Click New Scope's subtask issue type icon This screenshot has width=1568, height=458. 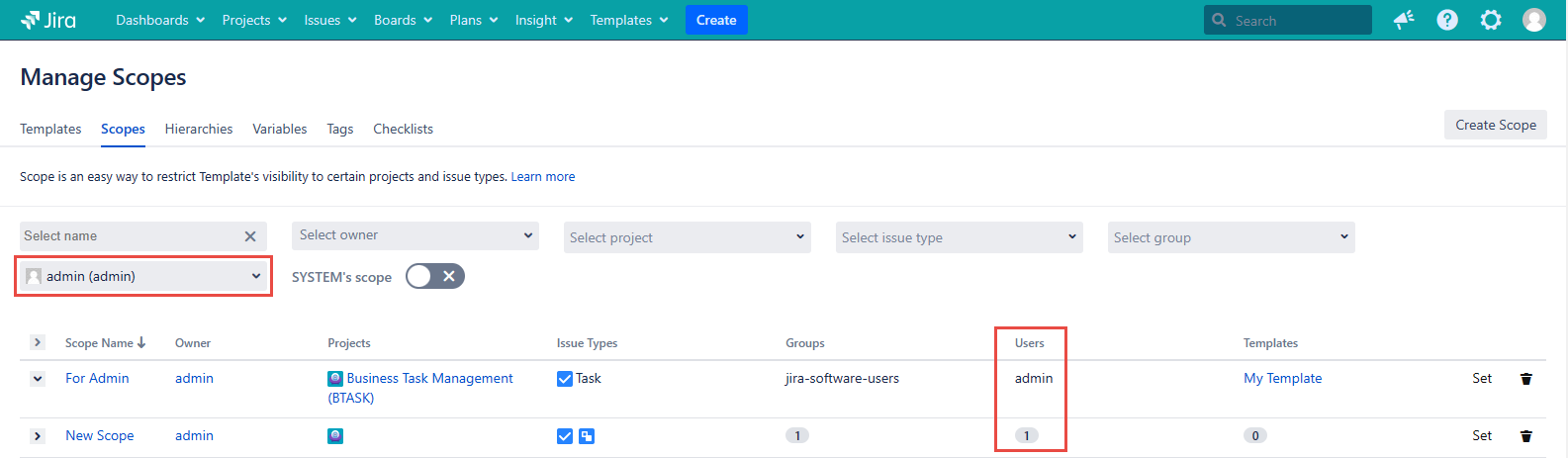click(x=587, y=436)
